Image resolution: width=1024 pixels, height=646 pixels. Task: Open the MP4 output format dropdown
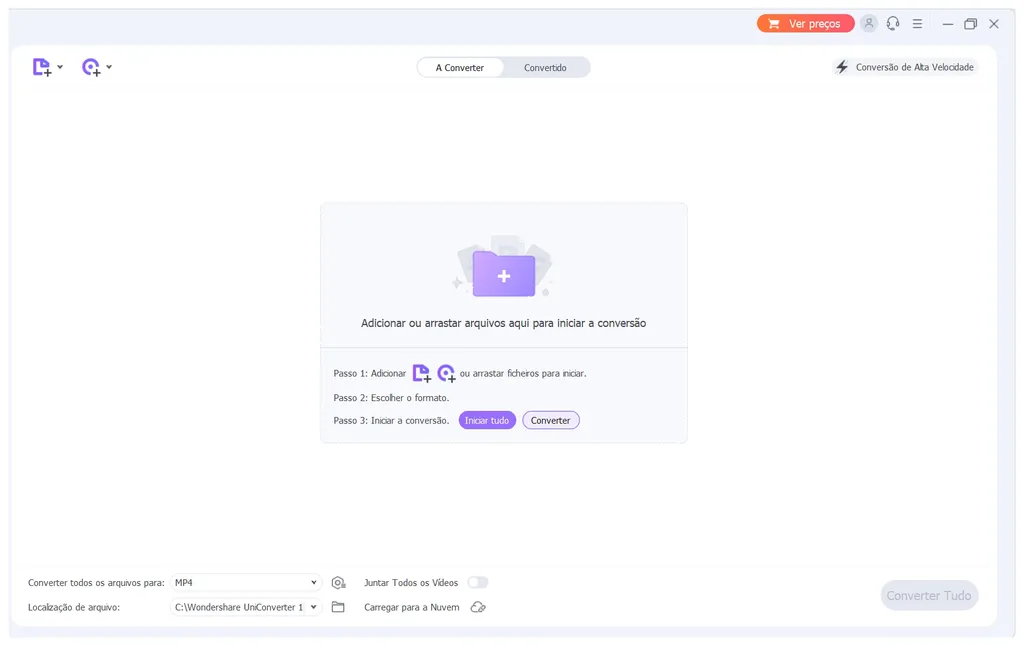[245, 582]
